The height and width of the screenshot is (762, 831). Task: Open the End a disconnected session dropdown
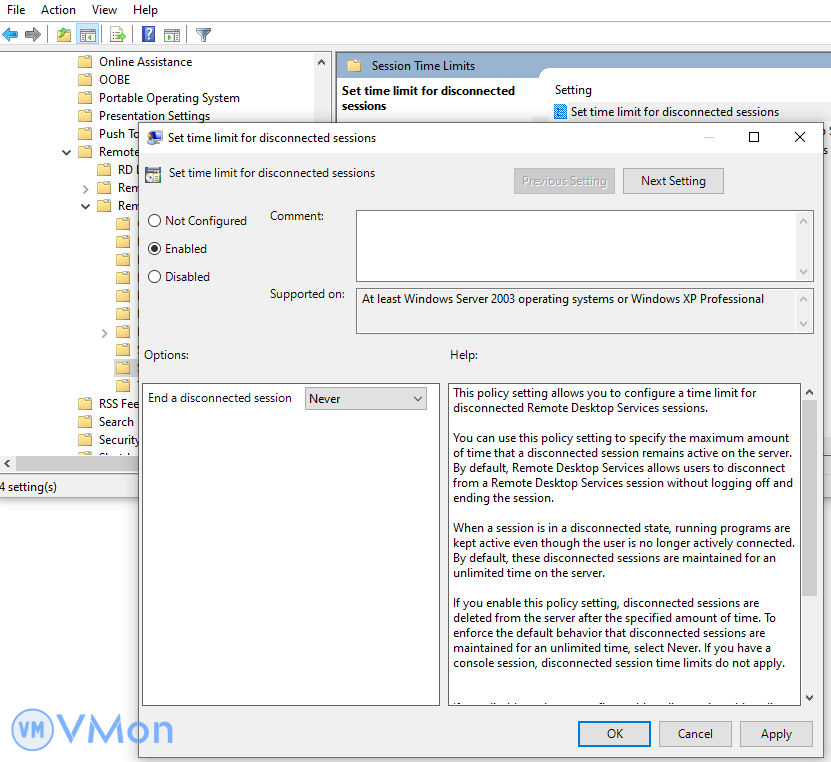(366, 399)
